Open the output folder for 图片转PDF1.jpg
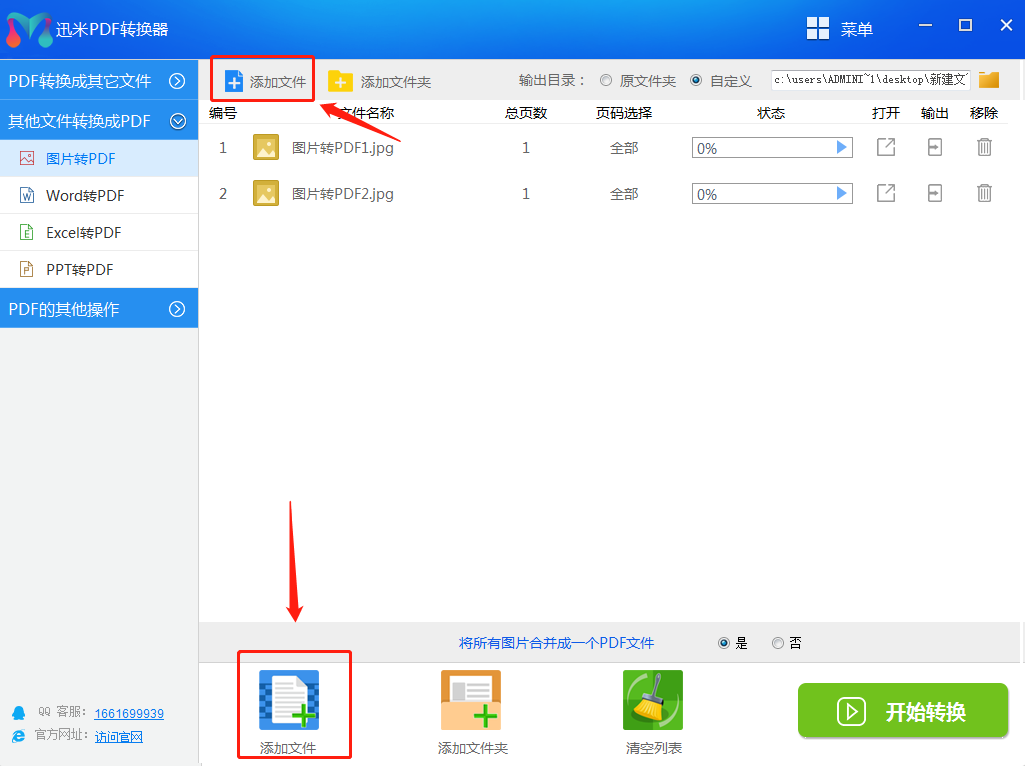The width and height of the screenshot is (1025, 766). coord(935,148)
